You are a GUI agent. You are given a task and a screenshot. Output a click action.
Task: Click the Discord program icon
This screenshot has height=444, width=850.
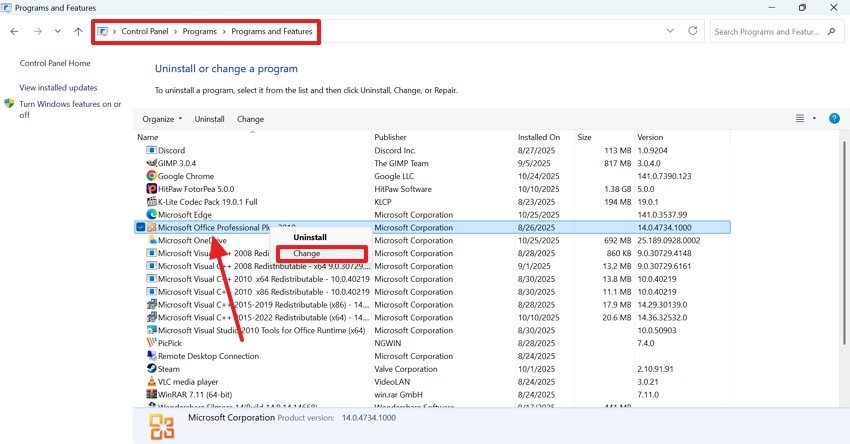[x=151, y=150]
